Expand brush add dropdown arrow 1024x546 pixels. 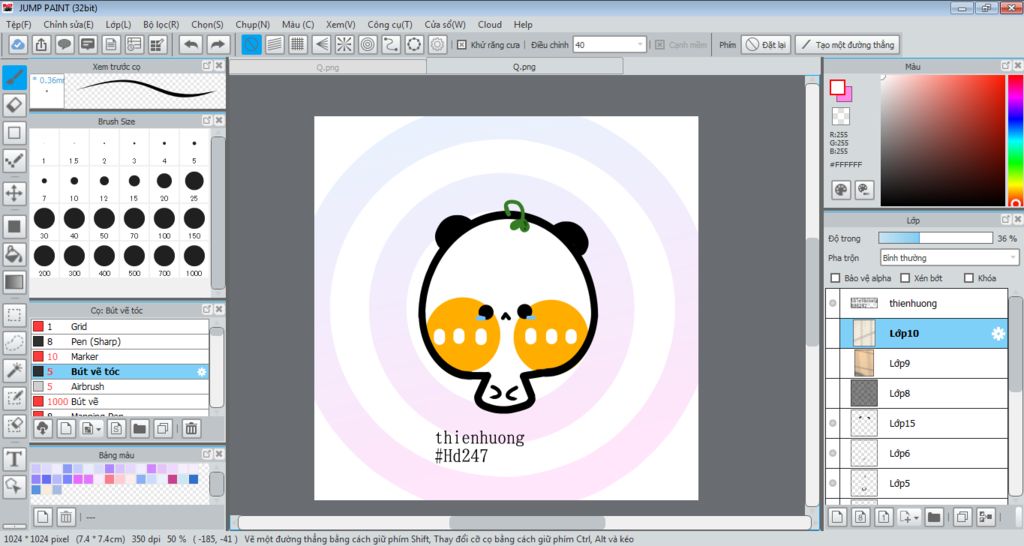point(99,429)
